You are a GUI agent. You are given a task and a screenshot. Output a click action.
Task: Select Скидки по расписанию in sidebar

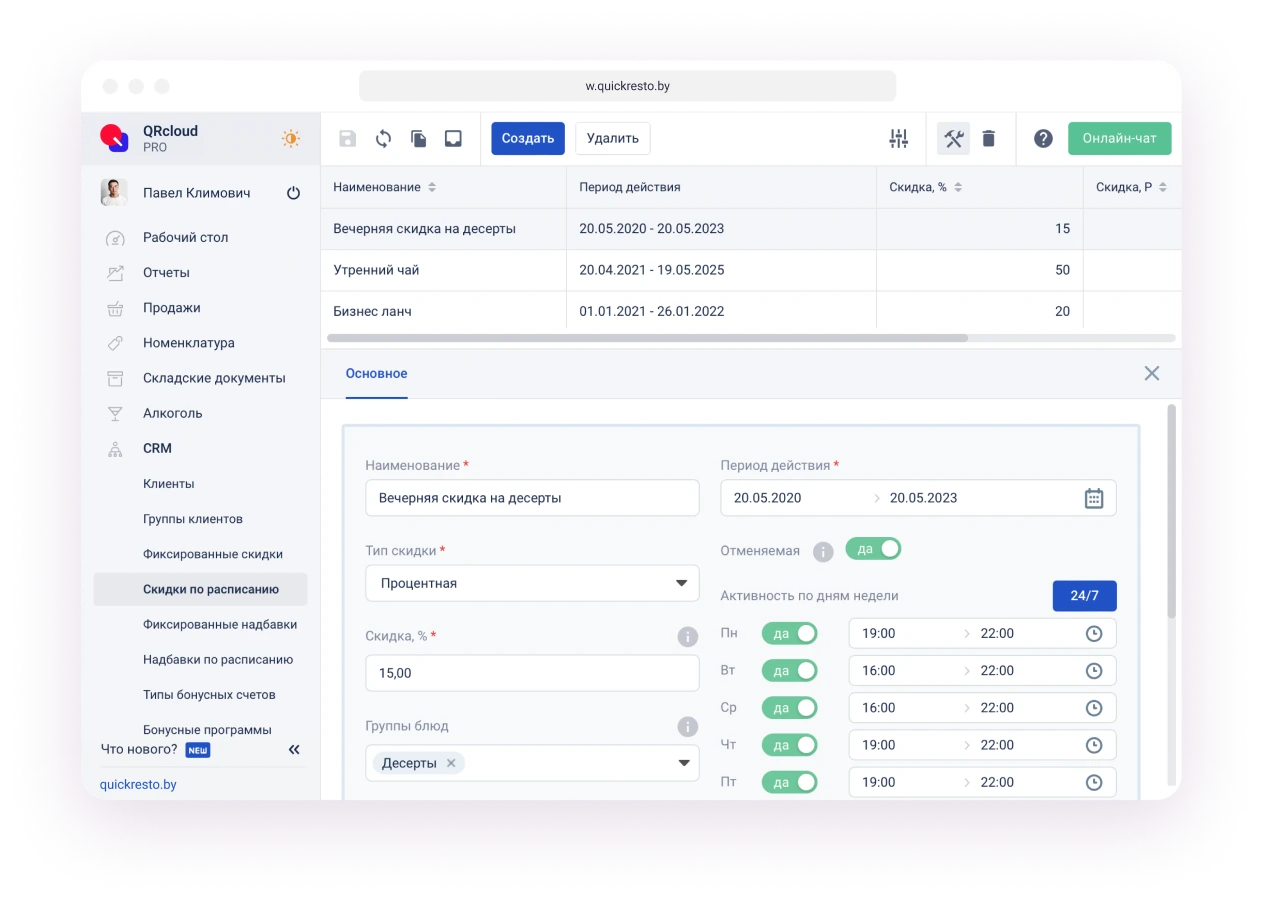210,589
